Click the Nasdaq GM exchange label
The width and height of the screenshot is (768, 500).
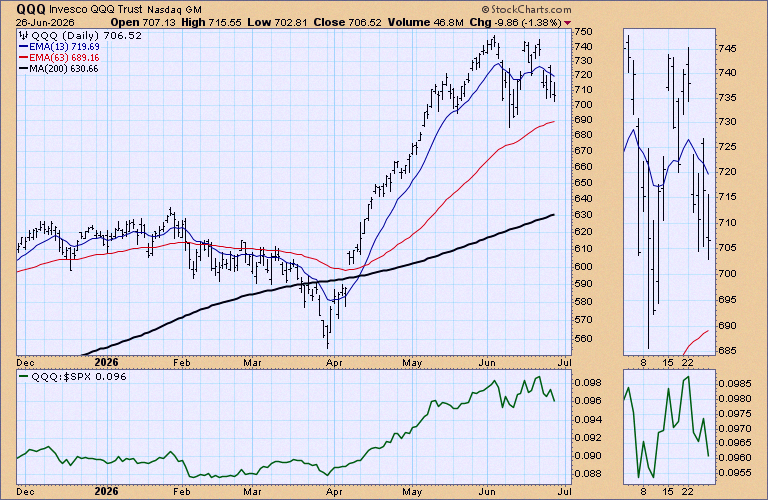(174, 10)
